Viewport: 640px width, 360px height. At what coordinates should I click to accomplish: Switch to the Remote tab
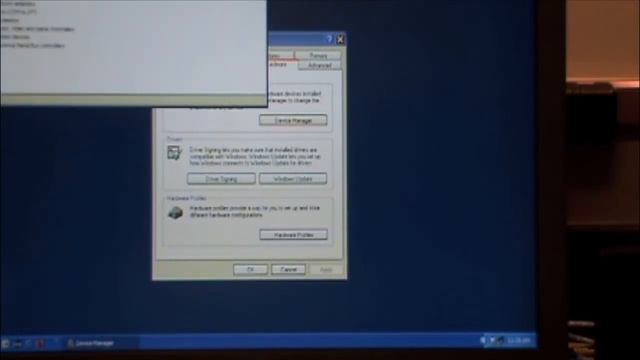coord(318,56)
